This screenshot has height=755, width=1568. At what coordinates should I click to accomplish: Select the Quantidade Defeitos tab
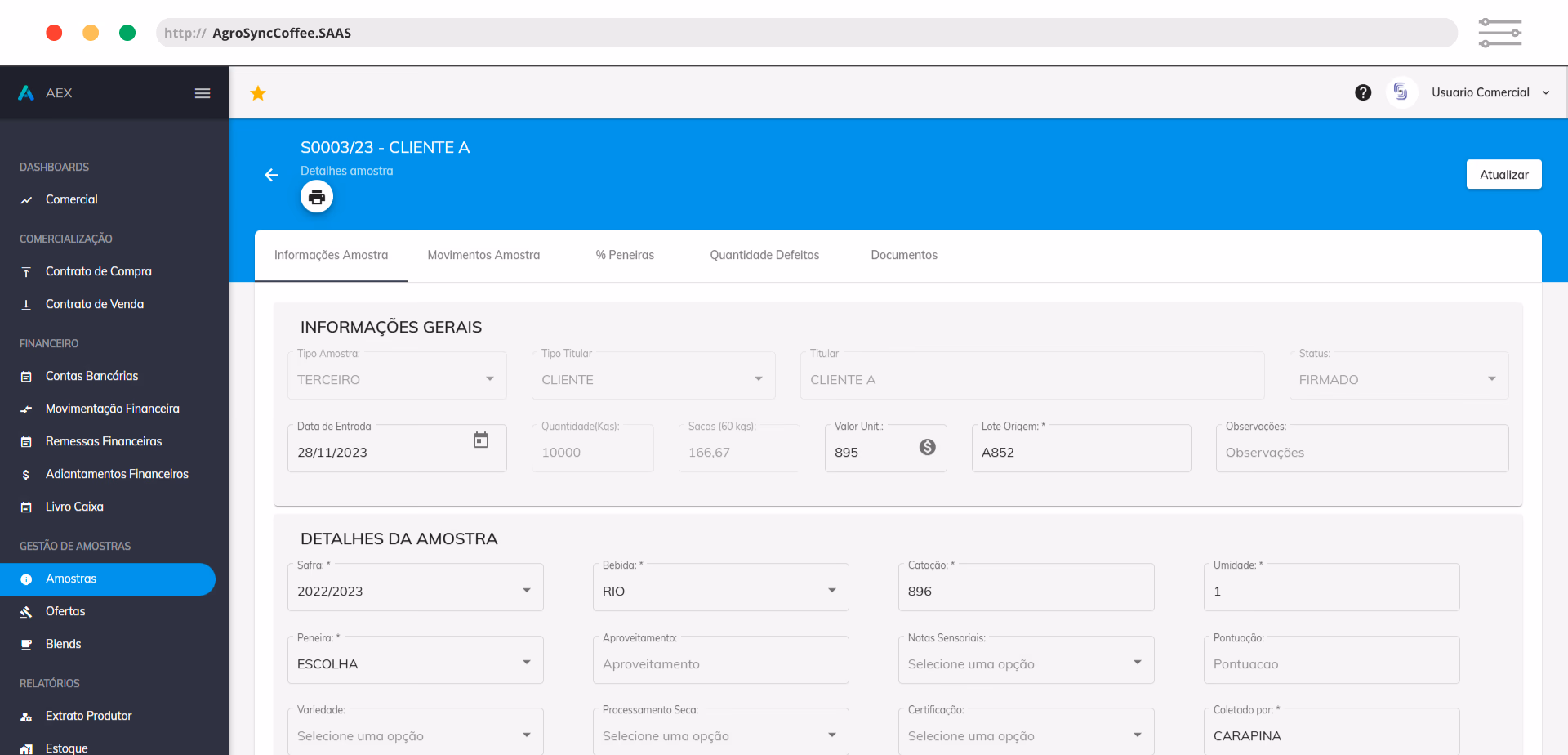pos(764,255)
